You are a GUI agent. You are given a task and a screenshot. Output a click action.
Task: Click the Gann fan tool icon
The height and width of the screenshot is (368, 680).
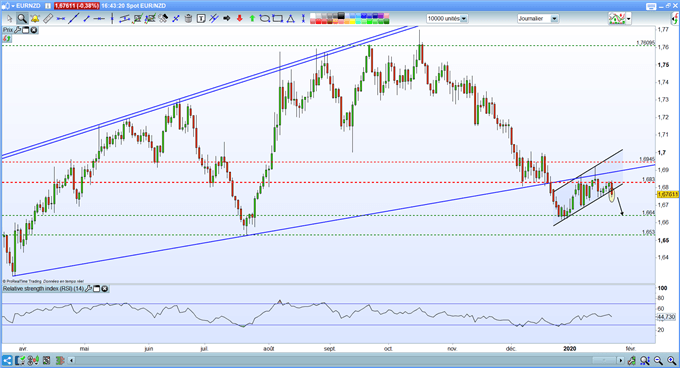[163, 19]
